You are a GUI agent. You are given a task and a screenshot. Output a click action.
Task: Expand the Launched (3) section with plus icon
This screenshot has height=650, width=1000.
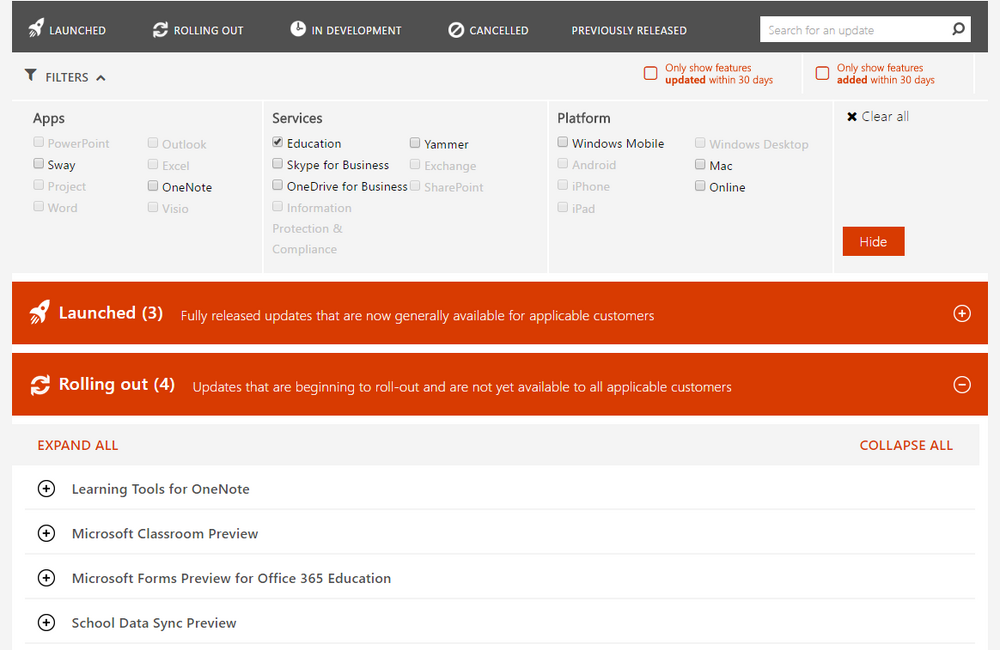coord(962,313)
